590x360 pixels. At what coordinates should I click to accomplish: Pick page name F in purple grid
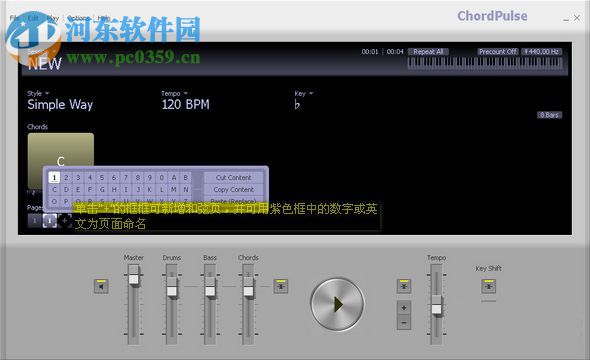pos(90,190)
